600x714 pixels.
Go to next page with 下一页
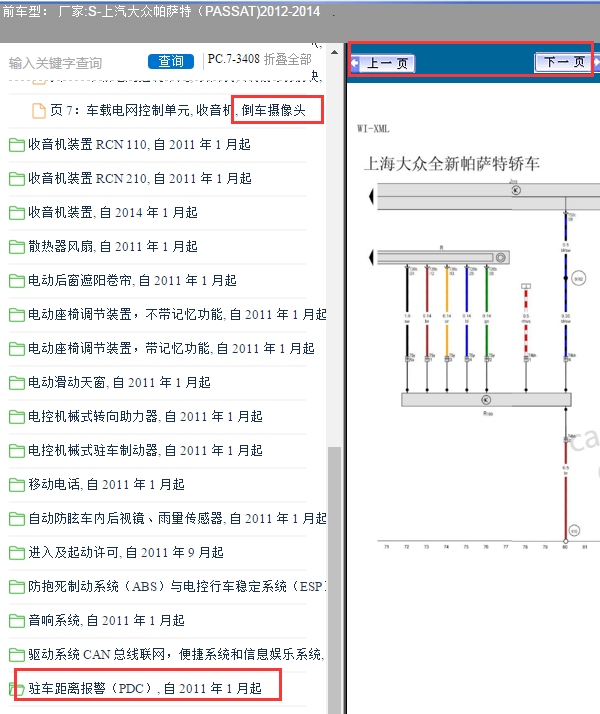(x=564, y=61)
